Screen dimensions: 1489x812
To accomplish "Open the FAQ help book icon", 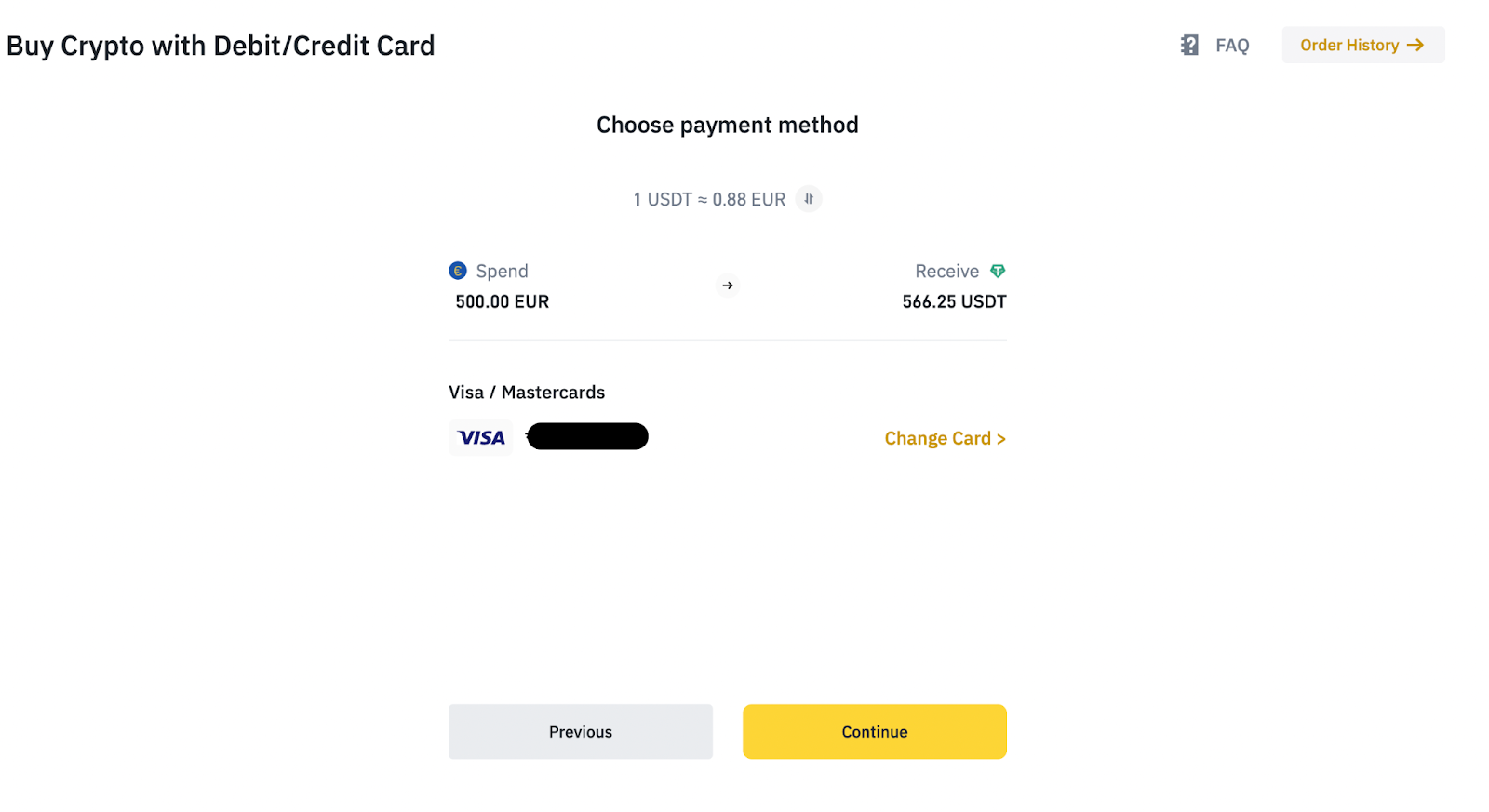I will 1189,45.
